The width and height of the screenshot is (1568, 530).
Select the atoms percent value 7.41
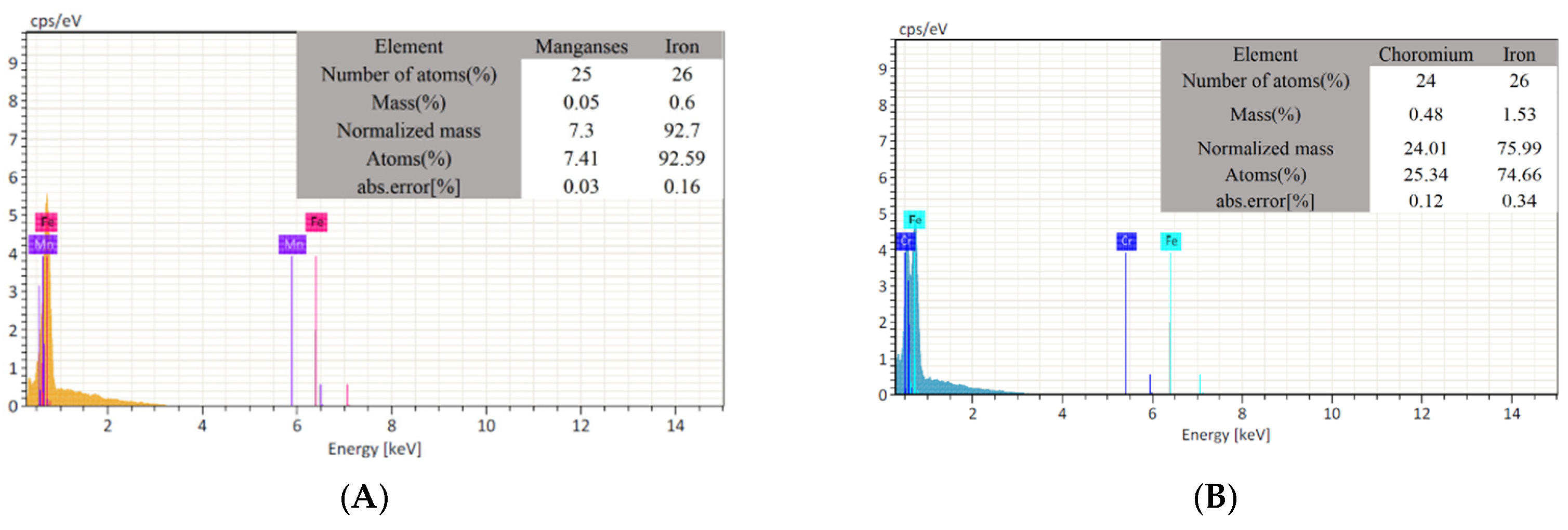[x=581, y=159]
